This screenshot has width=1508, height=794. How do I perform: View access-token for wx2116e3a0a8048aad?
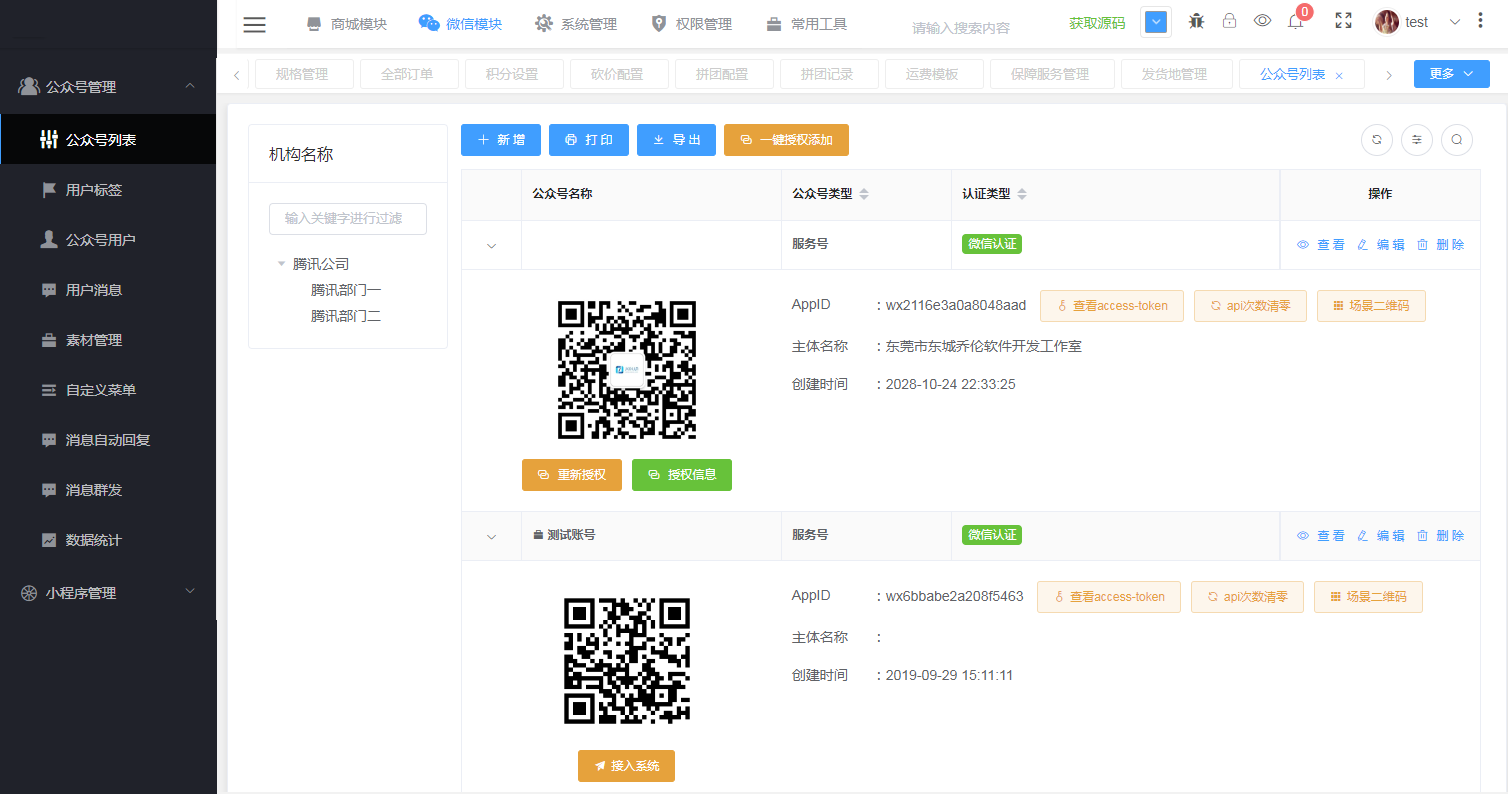[1112, 306]
